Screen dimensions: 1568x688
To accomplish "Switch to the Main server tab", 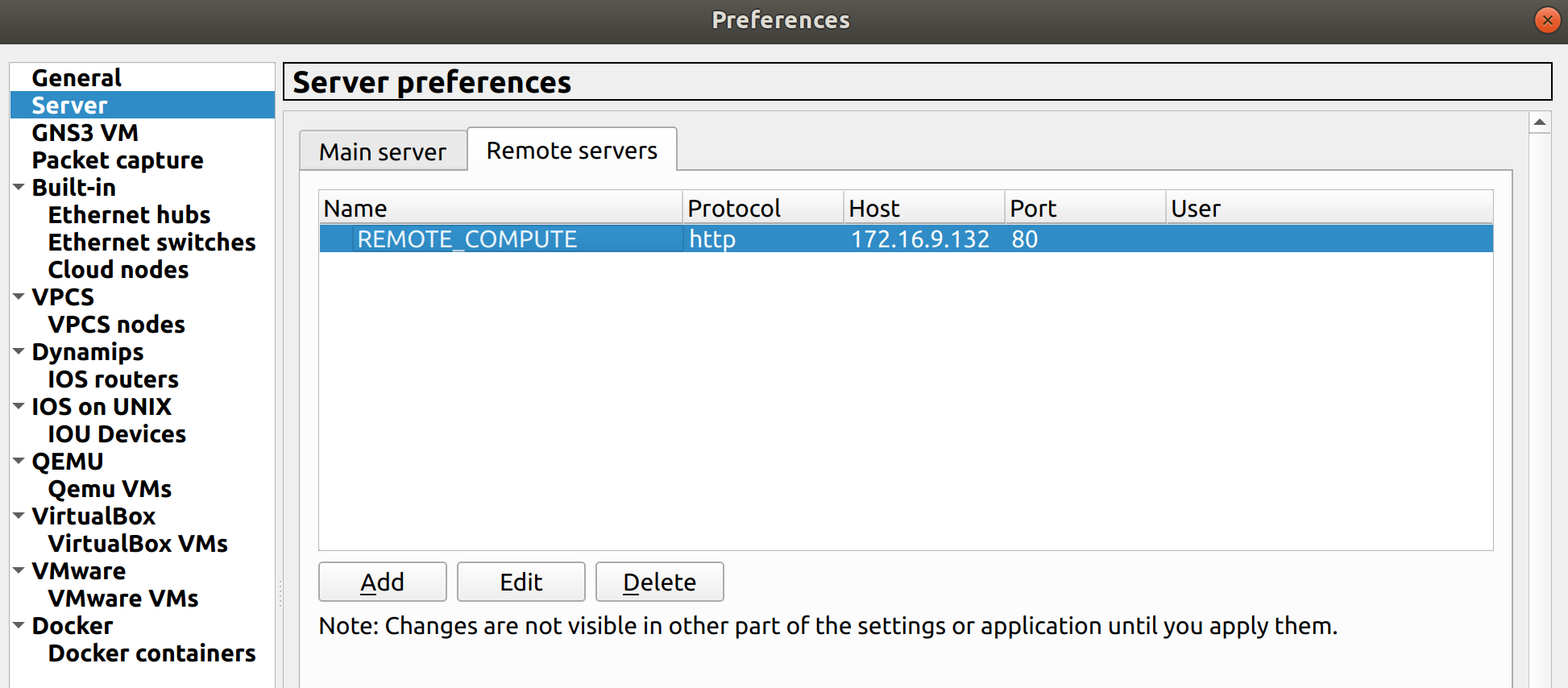I will pyautogui.click(x=383, y=150).
